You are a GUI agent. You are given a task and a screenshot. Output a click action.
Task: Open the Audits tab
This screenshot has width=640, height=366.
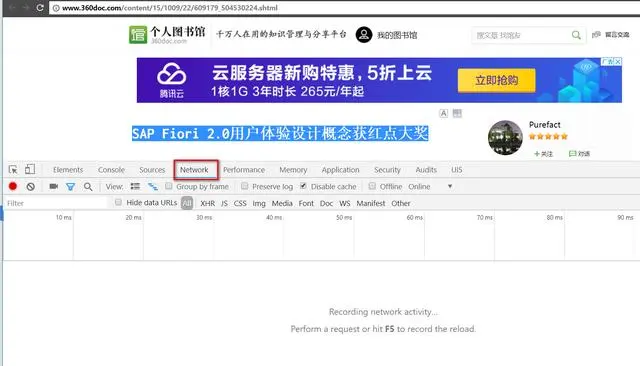[x=426, y=170]
